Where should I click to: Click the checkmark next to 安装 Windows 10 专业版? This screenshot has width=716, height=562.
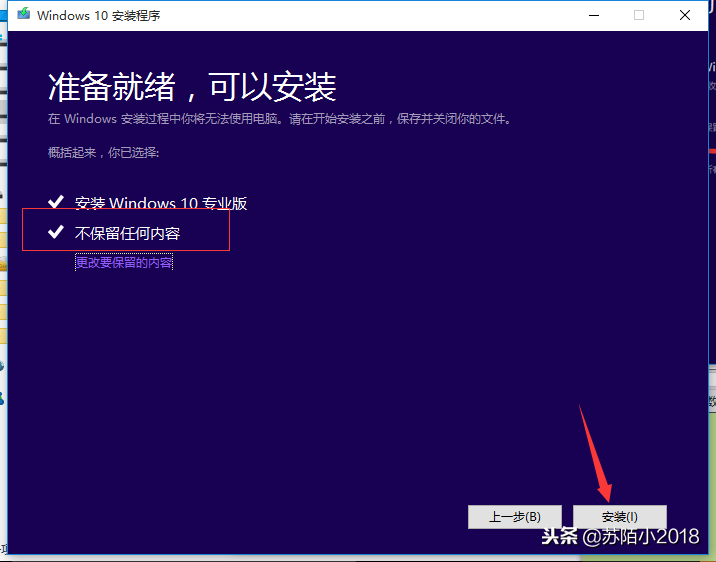point(56,201)
